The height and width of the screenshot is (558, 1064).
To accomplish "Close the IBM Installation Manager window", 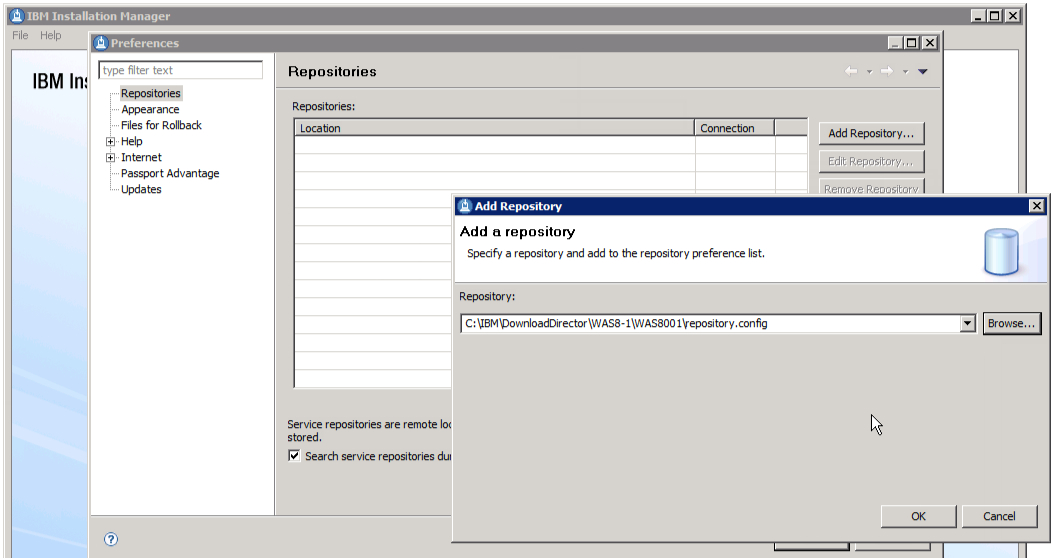I will 1012,16.
